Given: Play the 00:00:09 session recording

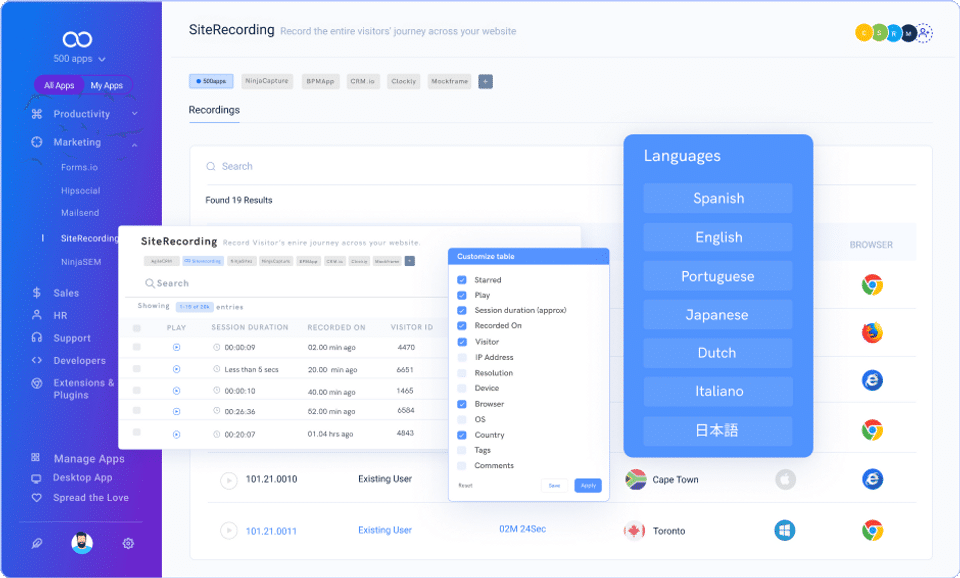Looking at the screenshot, I should (176, 347).
